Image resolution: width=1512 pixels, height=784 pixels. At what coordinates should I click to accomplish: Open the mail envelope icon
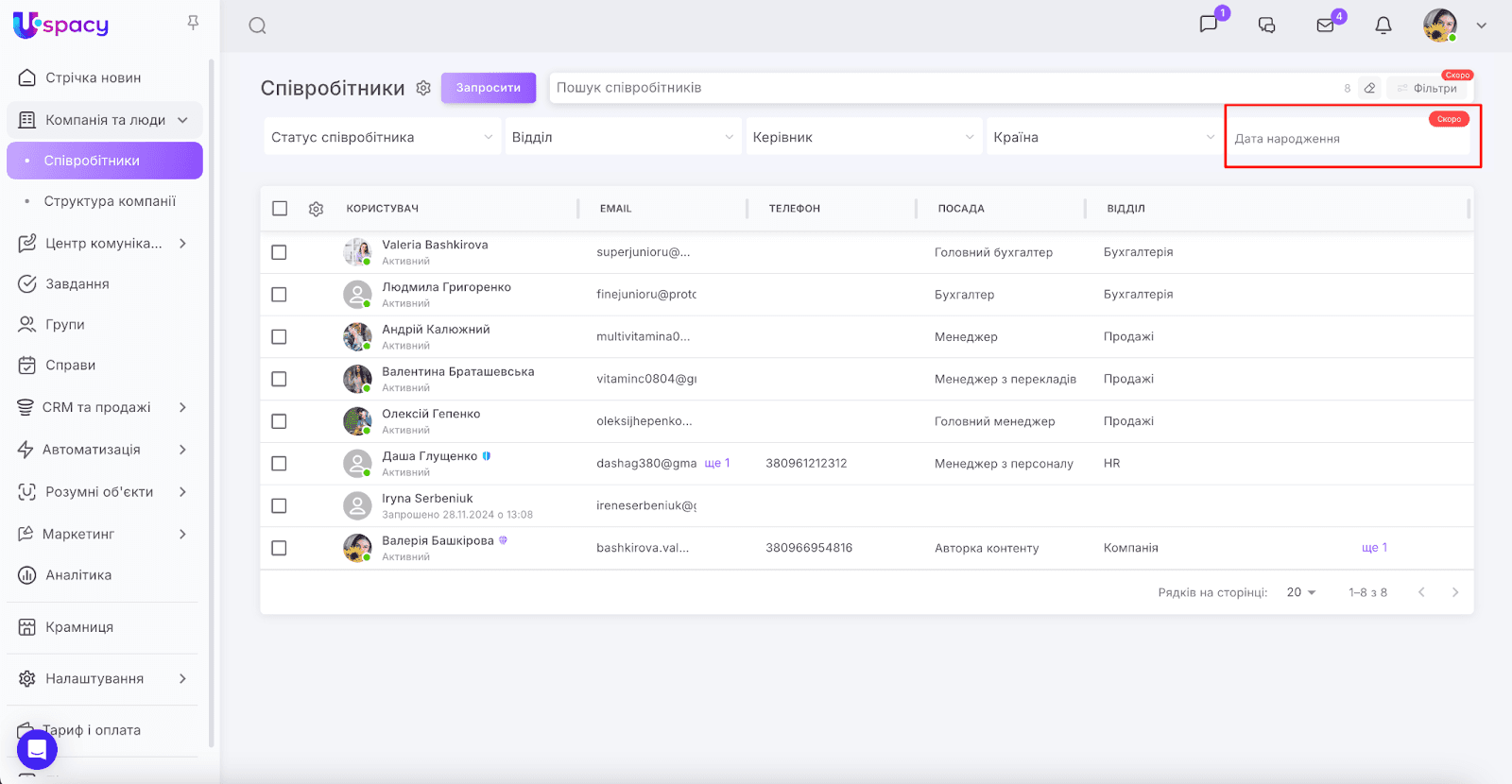(x=1326, y=26)
